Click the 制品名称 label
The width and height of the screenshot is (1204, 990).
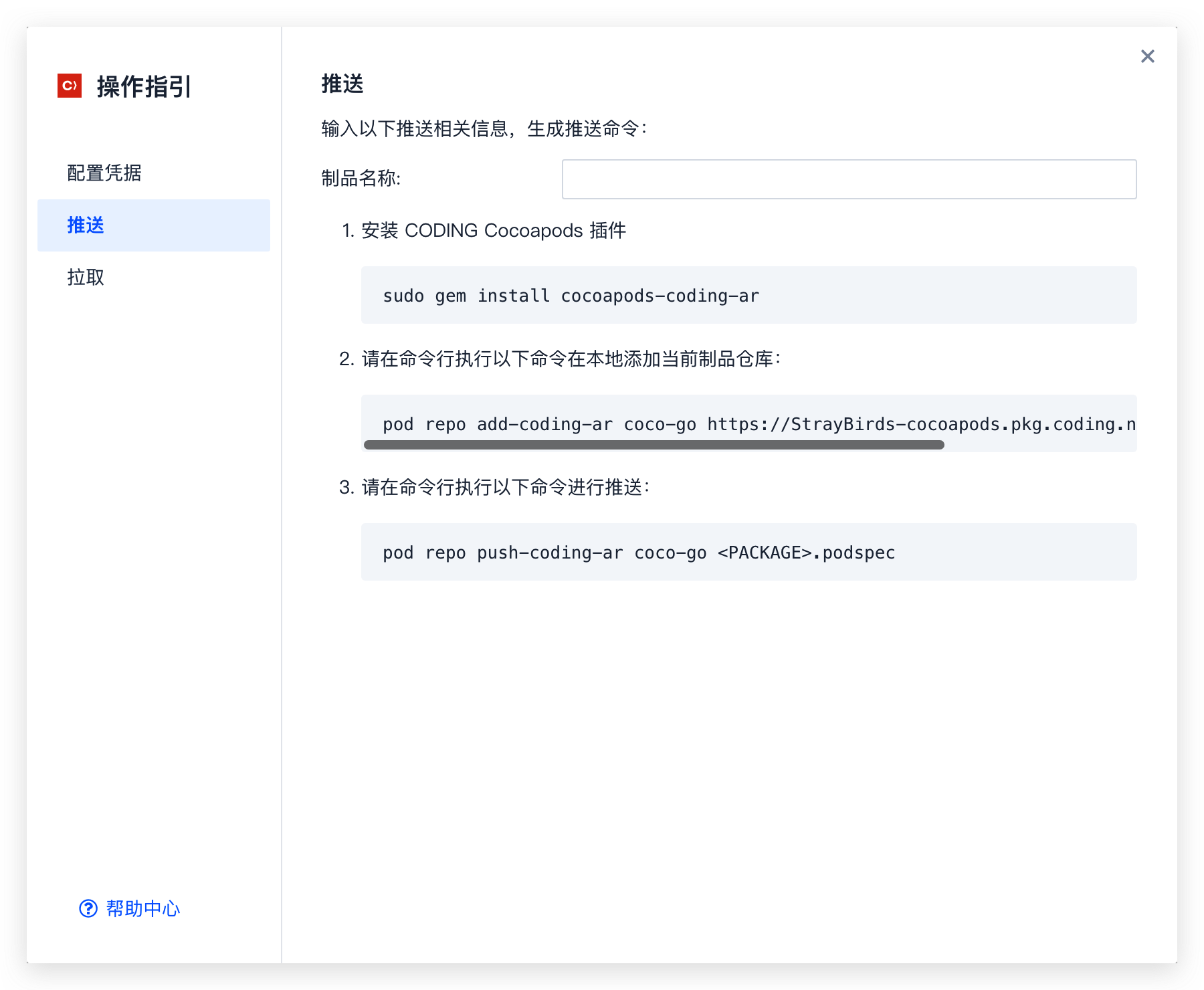[x=361, y=178]
